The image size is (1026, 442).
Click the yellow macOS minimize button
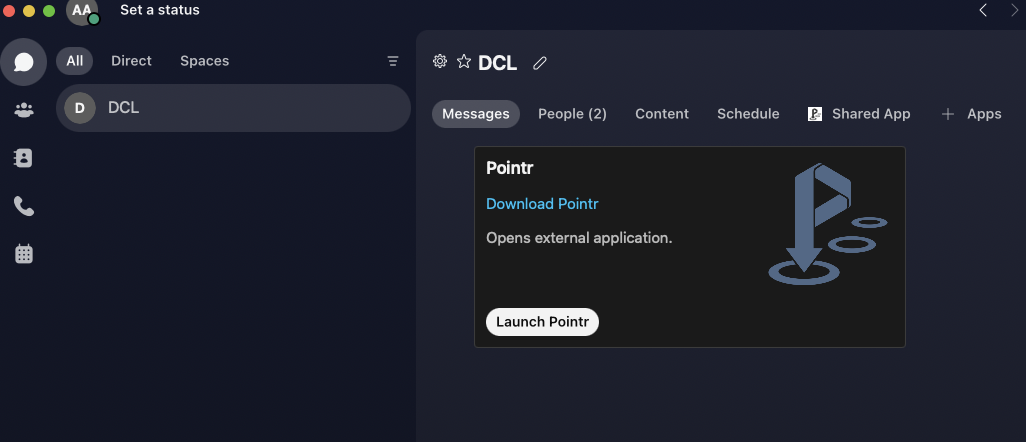pyautogui.click(x=29, y=10)
